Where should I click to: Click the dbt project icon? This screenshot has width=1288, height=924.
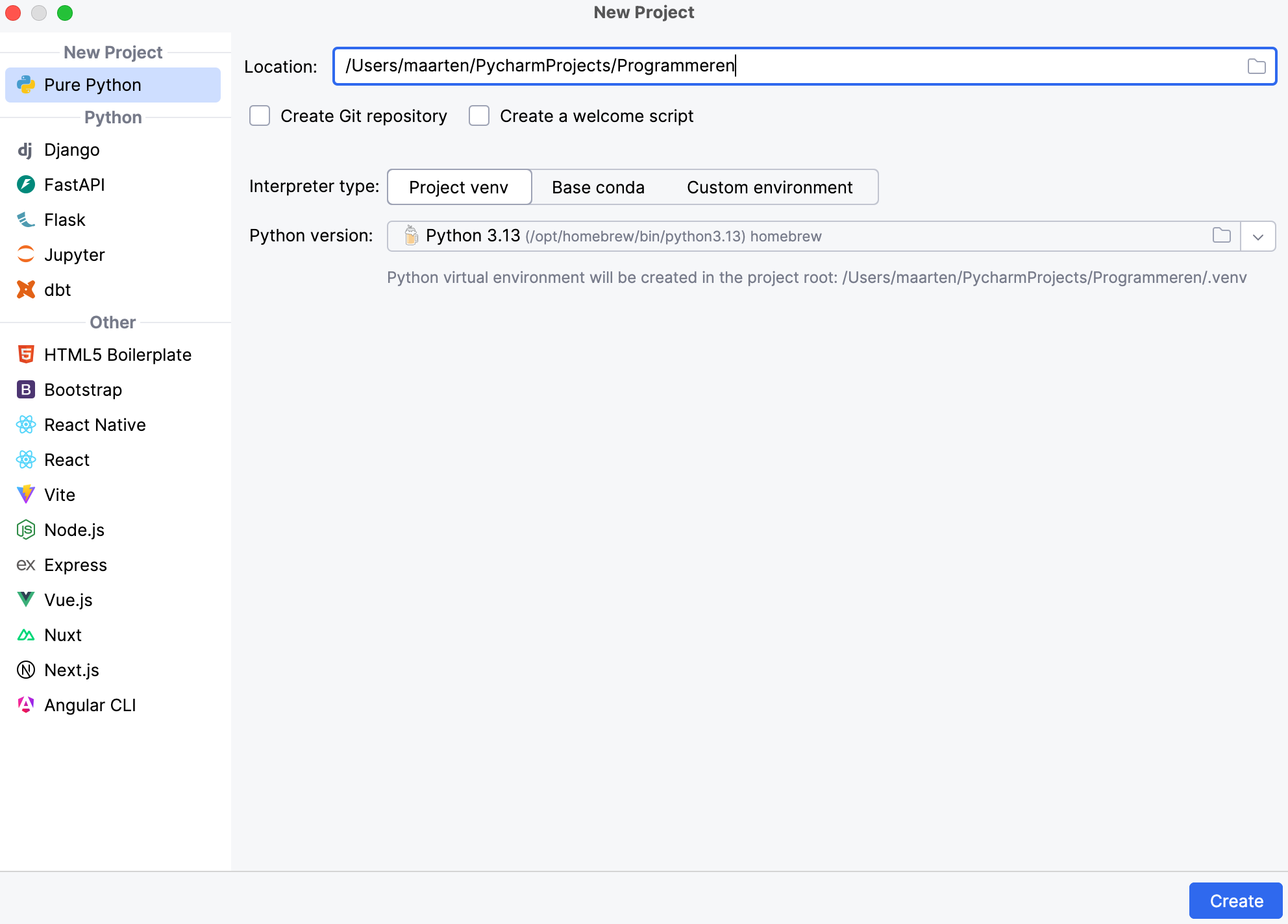(25, 289)
